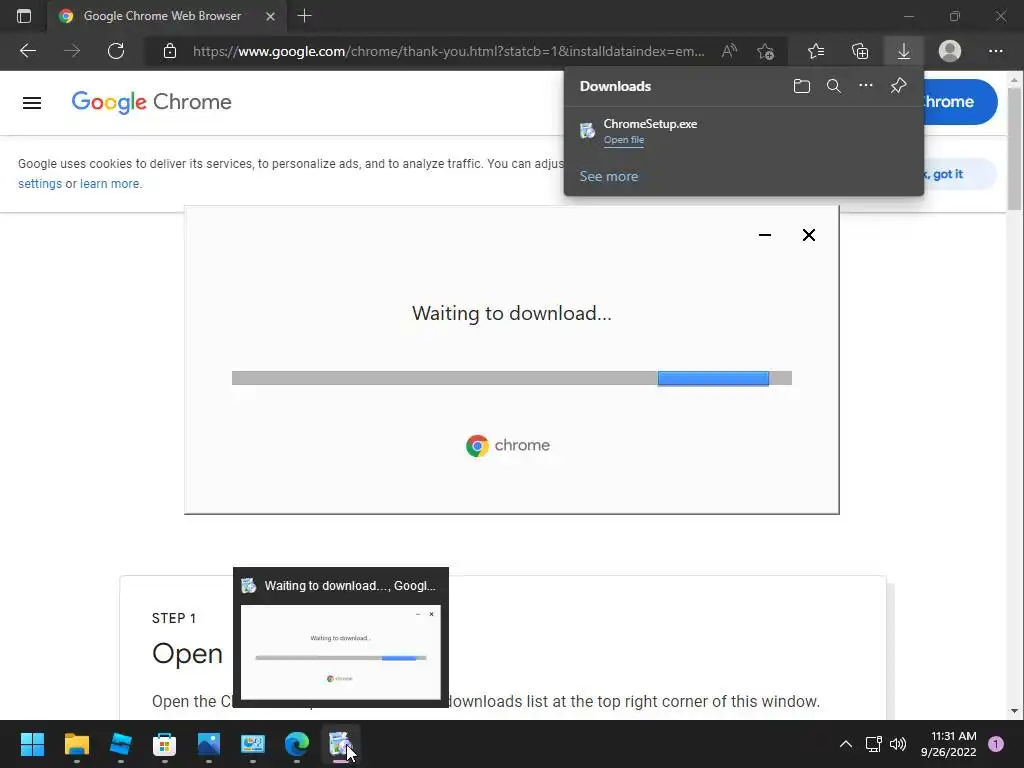
Task: Click the ChromeSetup.exe file icon
Action: [587, 131]
